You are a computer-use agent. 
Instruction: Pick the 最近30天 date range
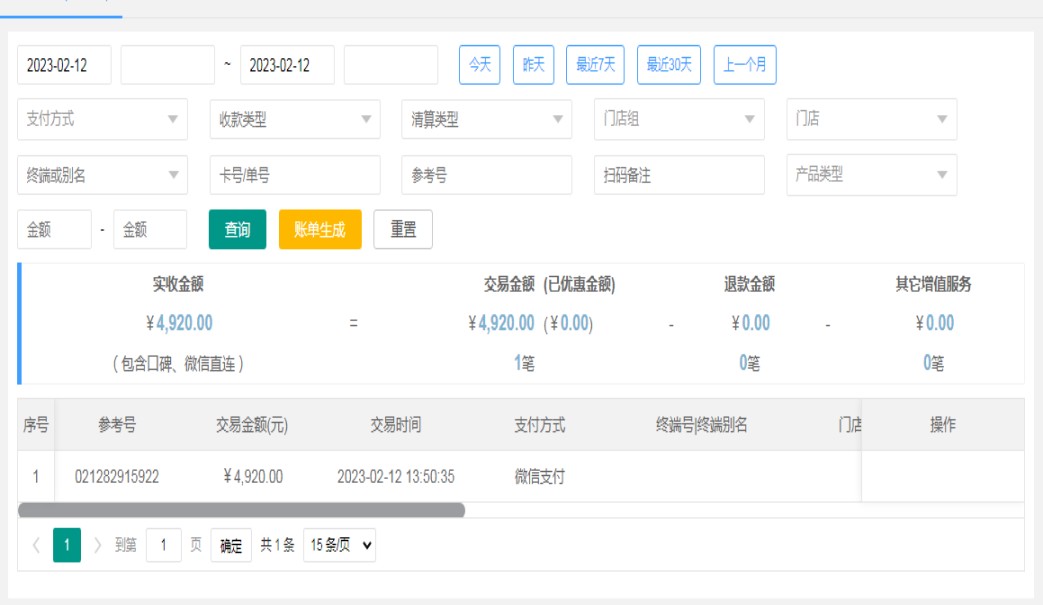(669, 65)
